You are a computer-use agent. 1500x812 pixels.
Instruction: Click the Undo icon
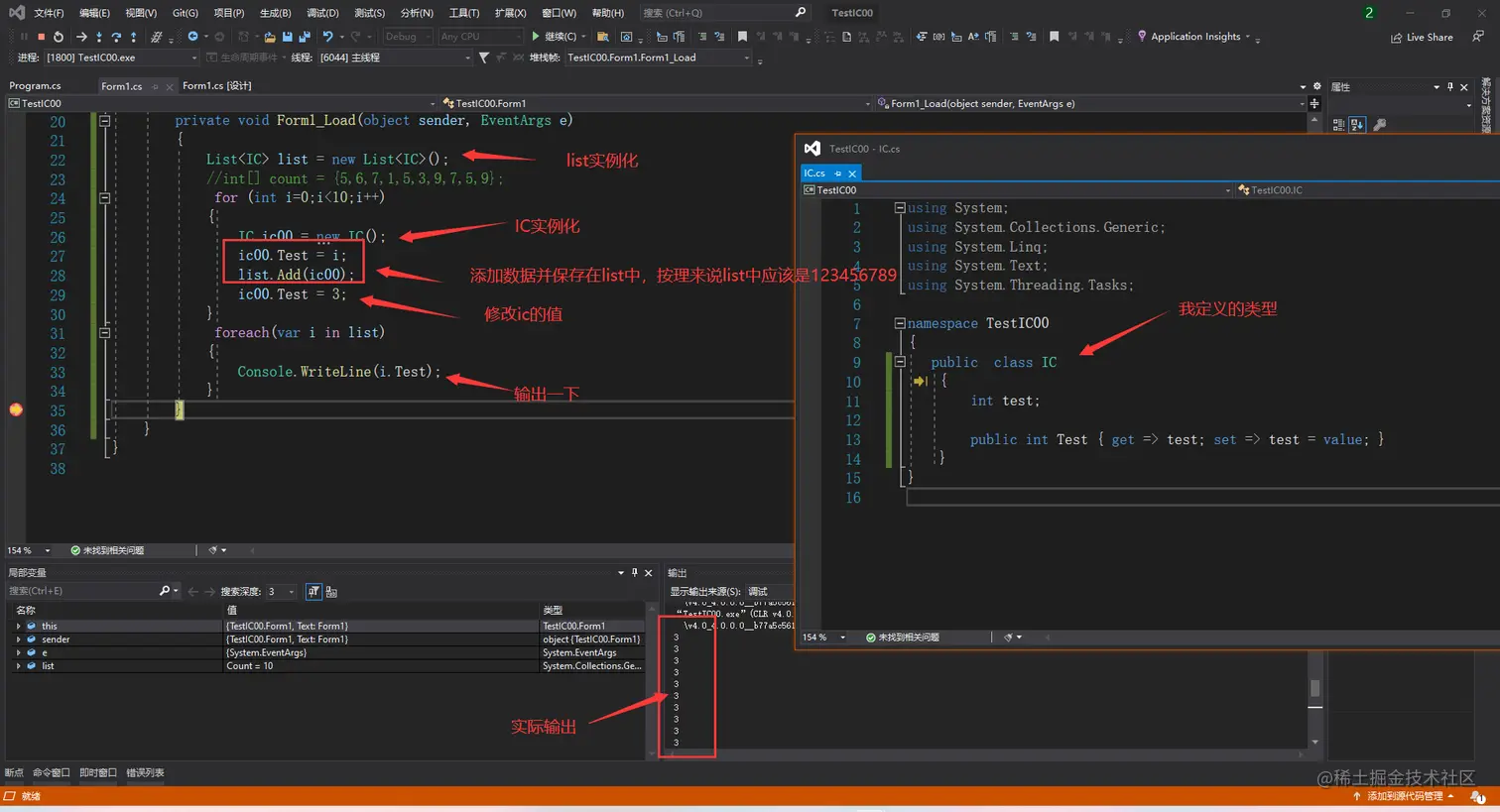pyautogui.click(x=327, y=37)
